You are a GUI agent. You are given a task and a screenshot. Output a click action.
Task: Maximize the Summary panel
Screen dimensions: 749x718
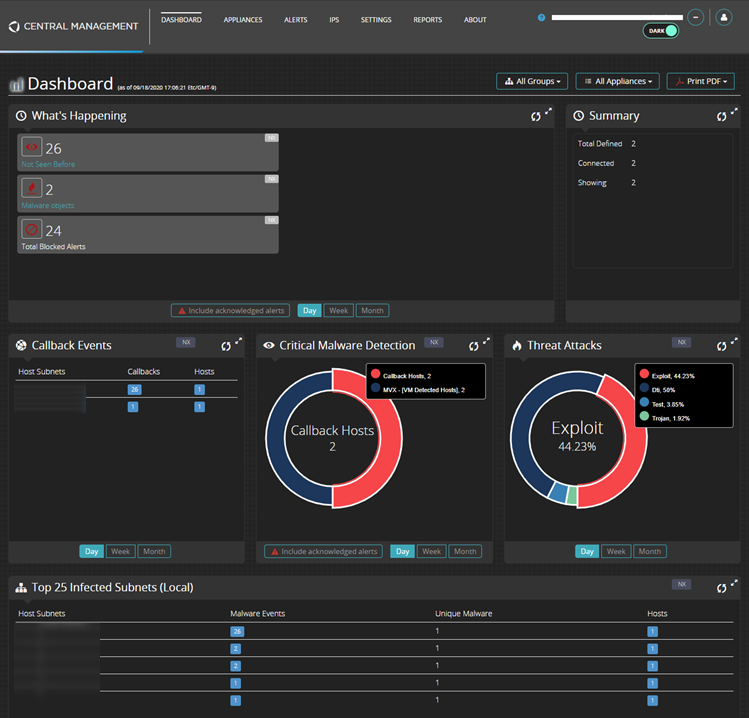coord(734,111)
